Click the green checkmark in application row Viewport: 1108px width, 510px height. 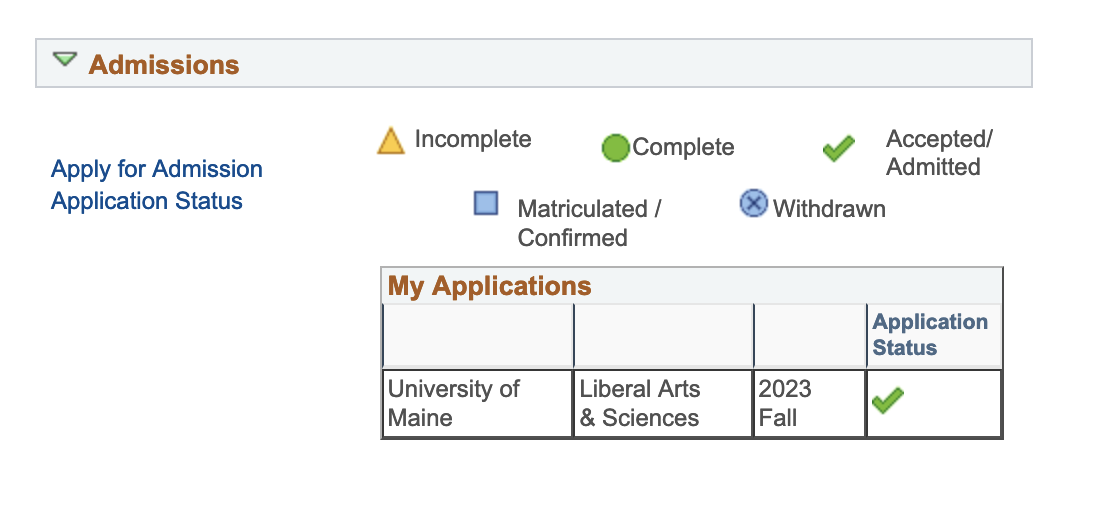pos(888,401)
